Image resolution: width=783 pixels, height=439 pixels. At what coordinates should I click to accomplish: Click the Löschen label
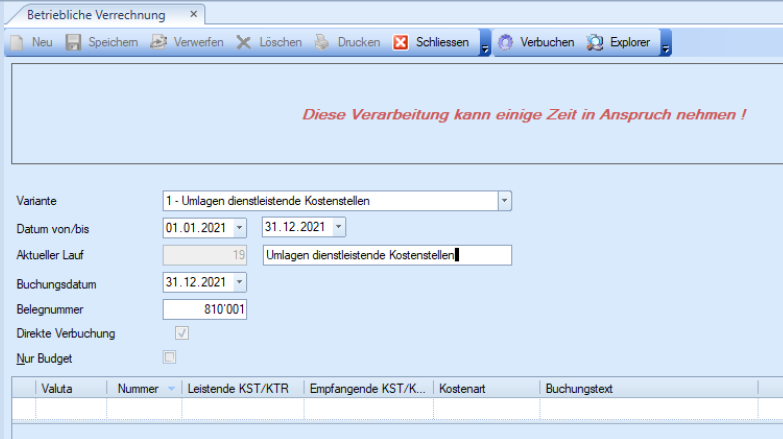coord(280,42)
